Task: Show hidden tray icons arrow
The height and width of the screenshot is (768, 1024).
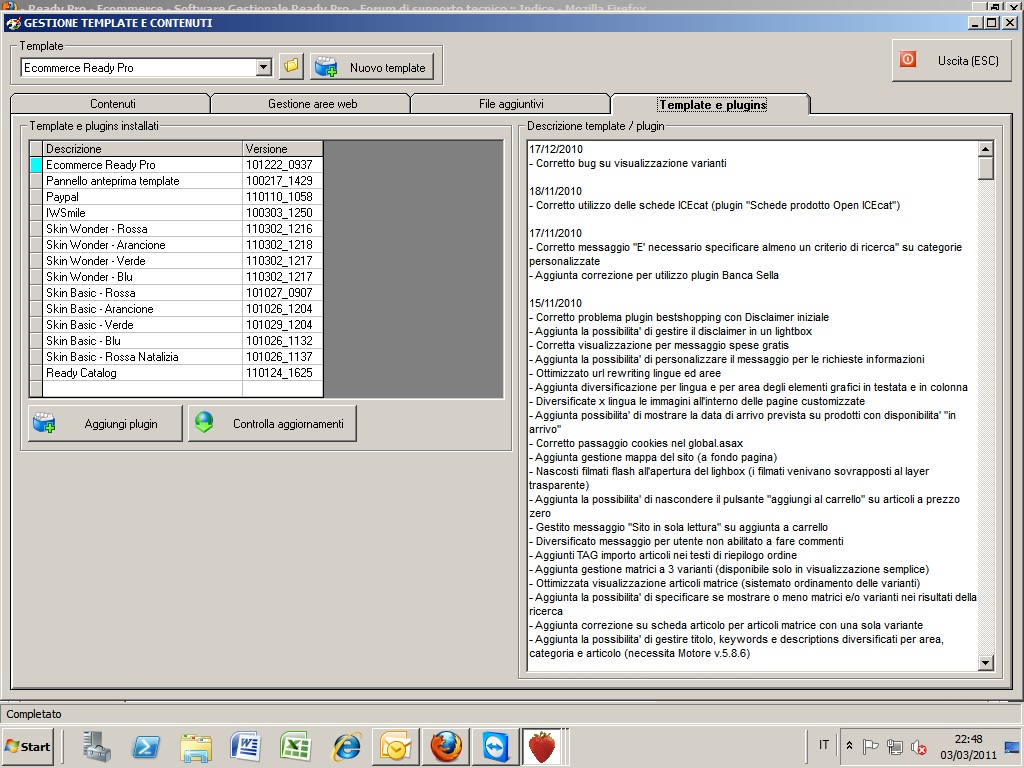Action: tap(849, 745)
